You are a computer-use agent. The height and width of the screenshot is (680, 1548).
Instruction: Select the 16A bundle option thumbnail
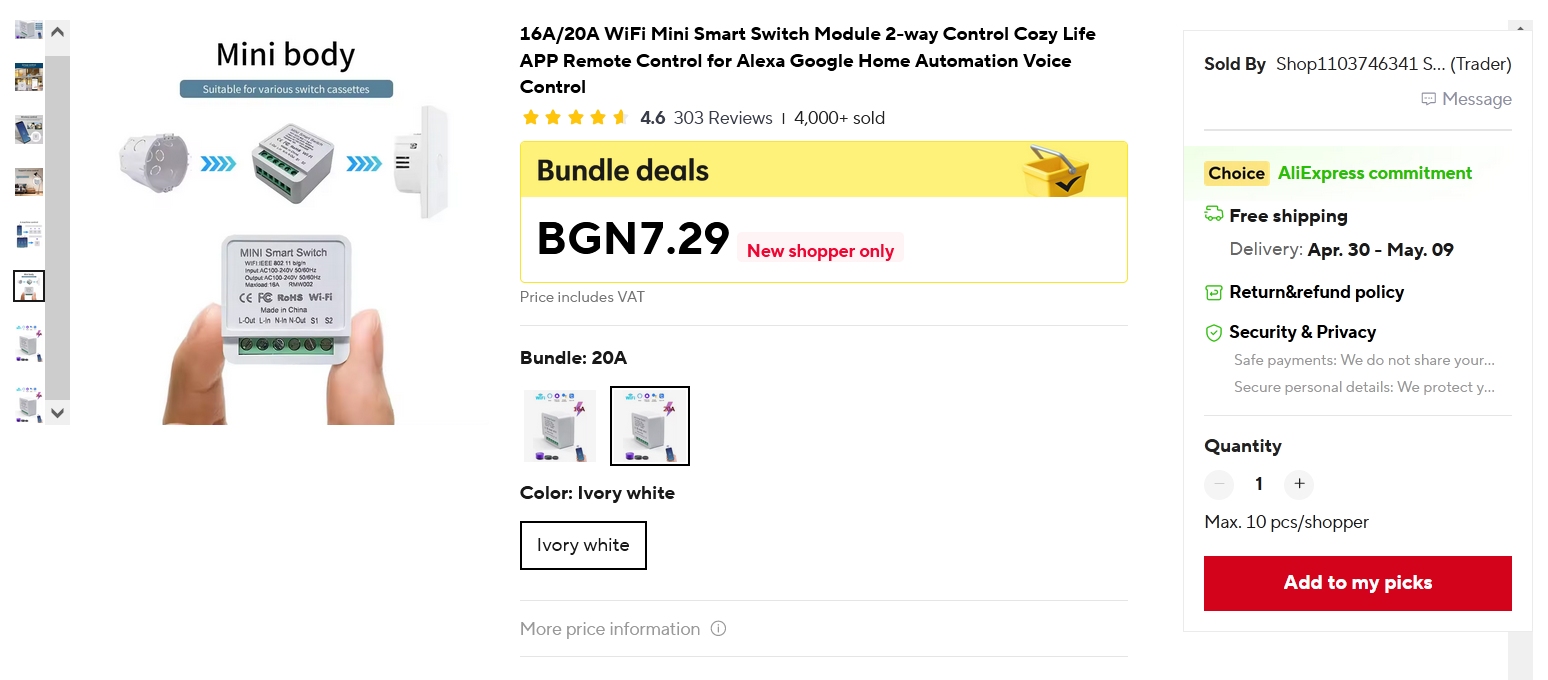pos(560,426)
